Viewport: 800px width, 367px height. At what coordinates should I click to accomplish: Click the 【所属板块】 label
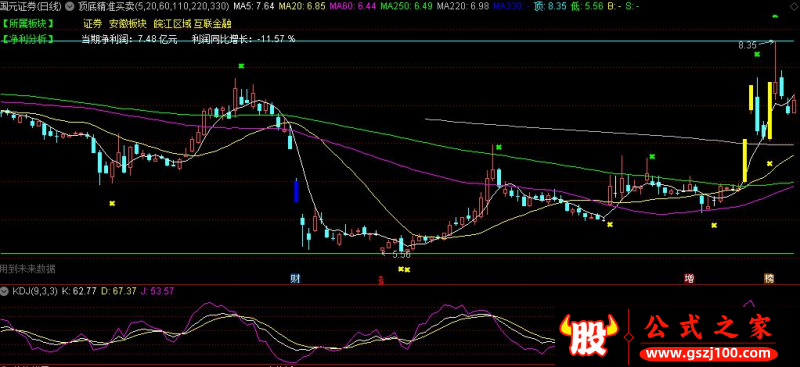pos(28,23)
